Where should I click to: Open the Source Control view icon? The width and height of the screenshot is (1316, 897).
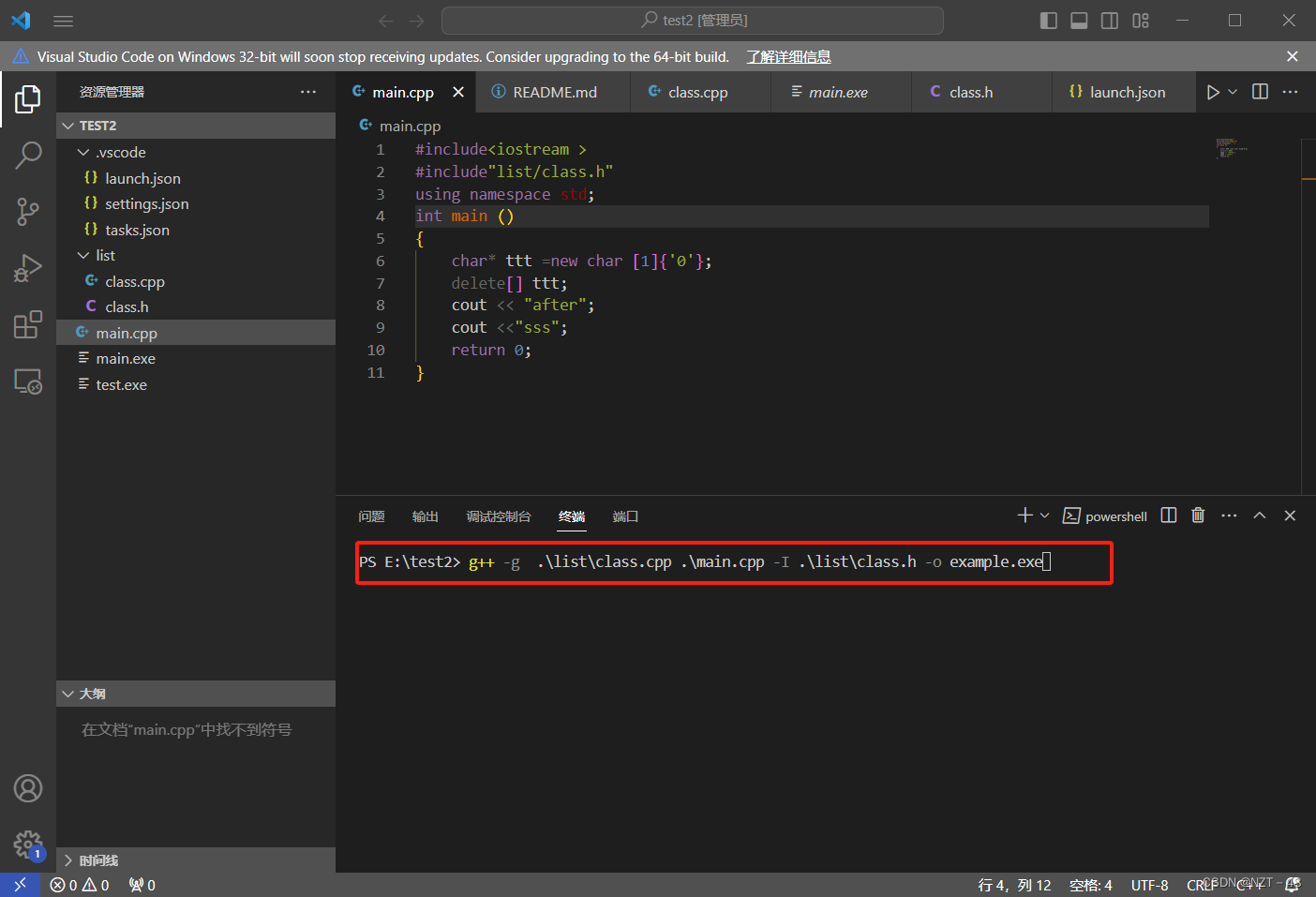[x=28, y=212]
